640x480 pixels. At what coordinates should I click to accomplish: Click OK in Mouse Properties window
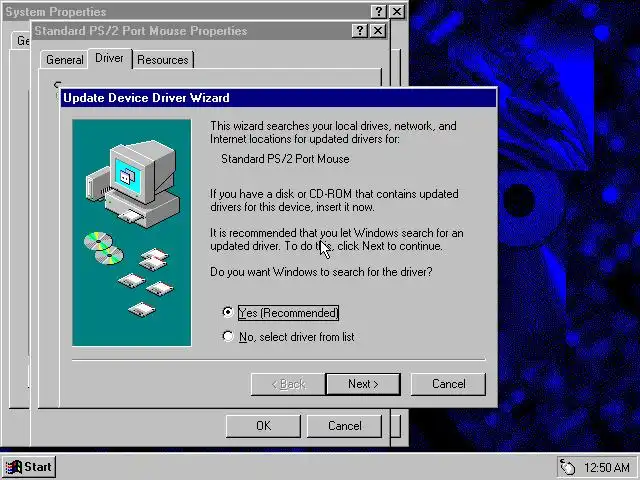[263, 426]
